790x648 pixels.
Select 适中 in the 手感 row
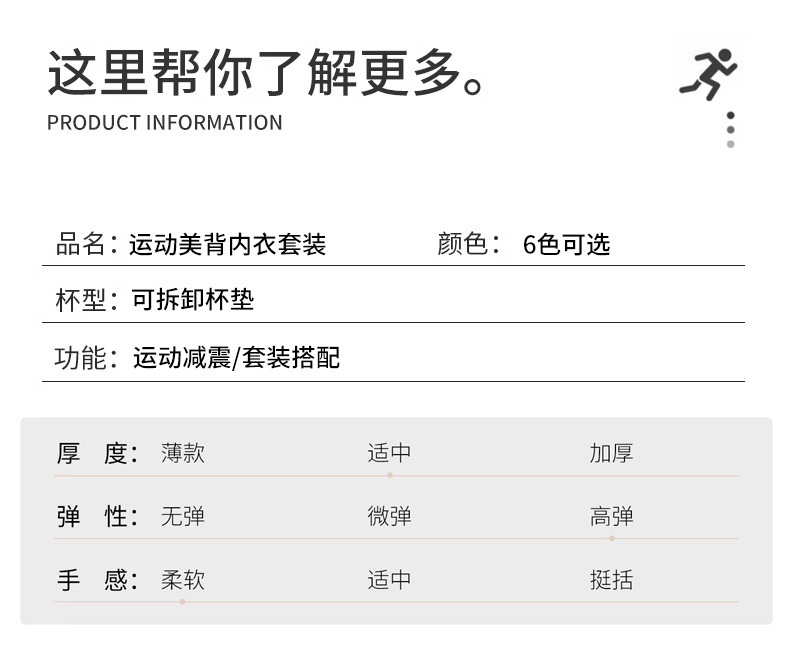tap(389, 580)
